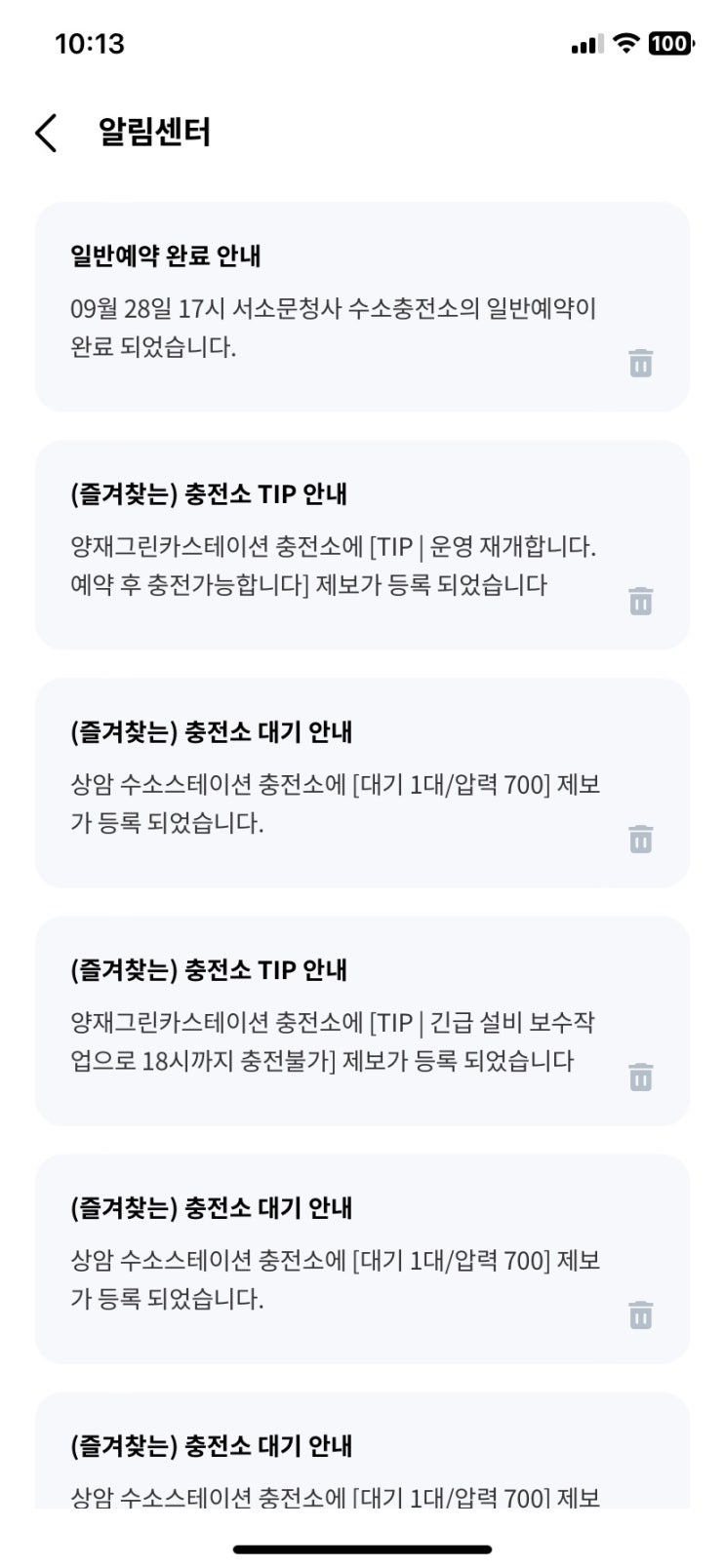Delete the second 상암 수소스테이션 대기 notification
Screen dimensions: 725x1568
click(x=640, y=1314)
